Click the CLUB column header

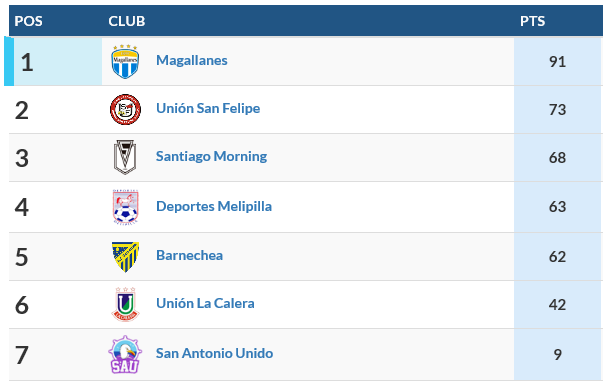pos(127,21)
